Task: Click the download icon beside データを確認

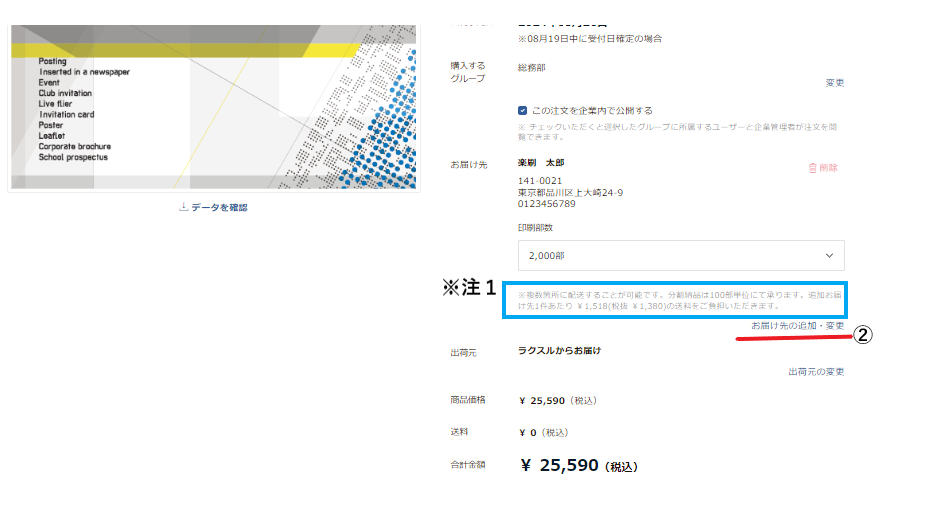Action: (183, 207)
